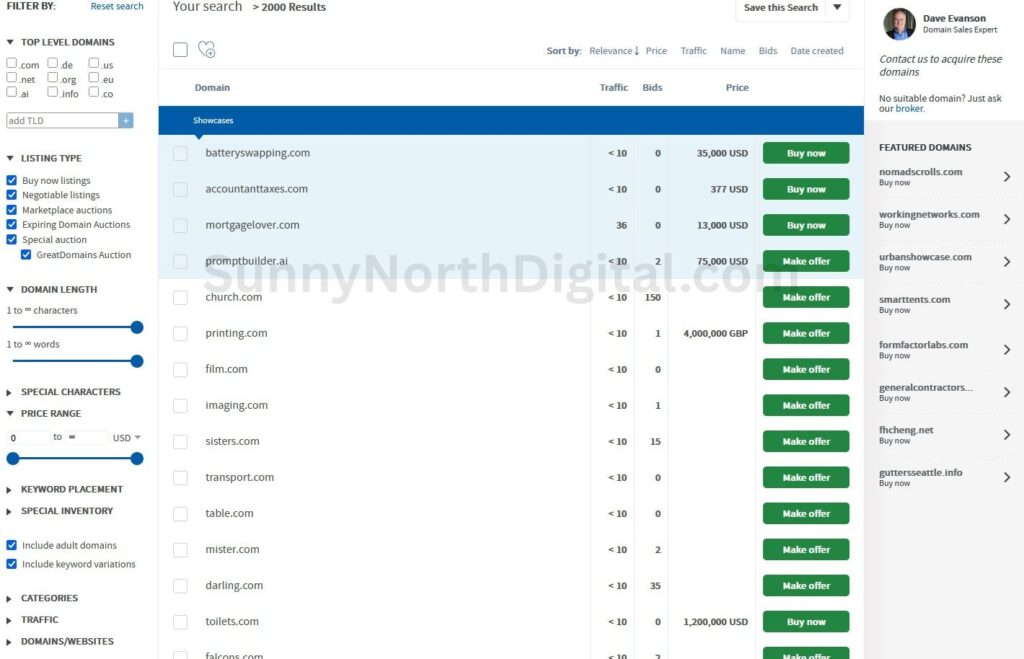Expand the Special Characters filter section
This screenshot has width=1024, height=659.
[x=11, y=392]
